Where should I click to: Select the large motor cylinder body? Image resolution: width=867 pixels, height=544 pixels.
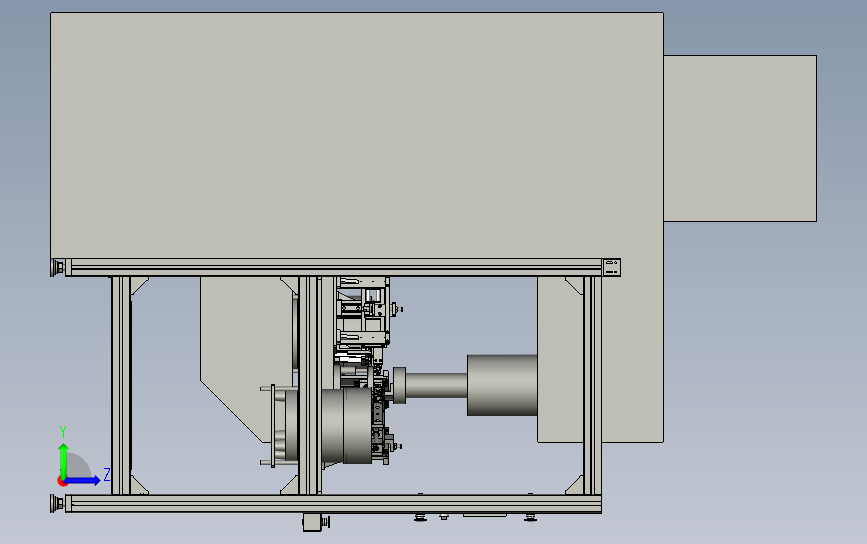point(502,385)
